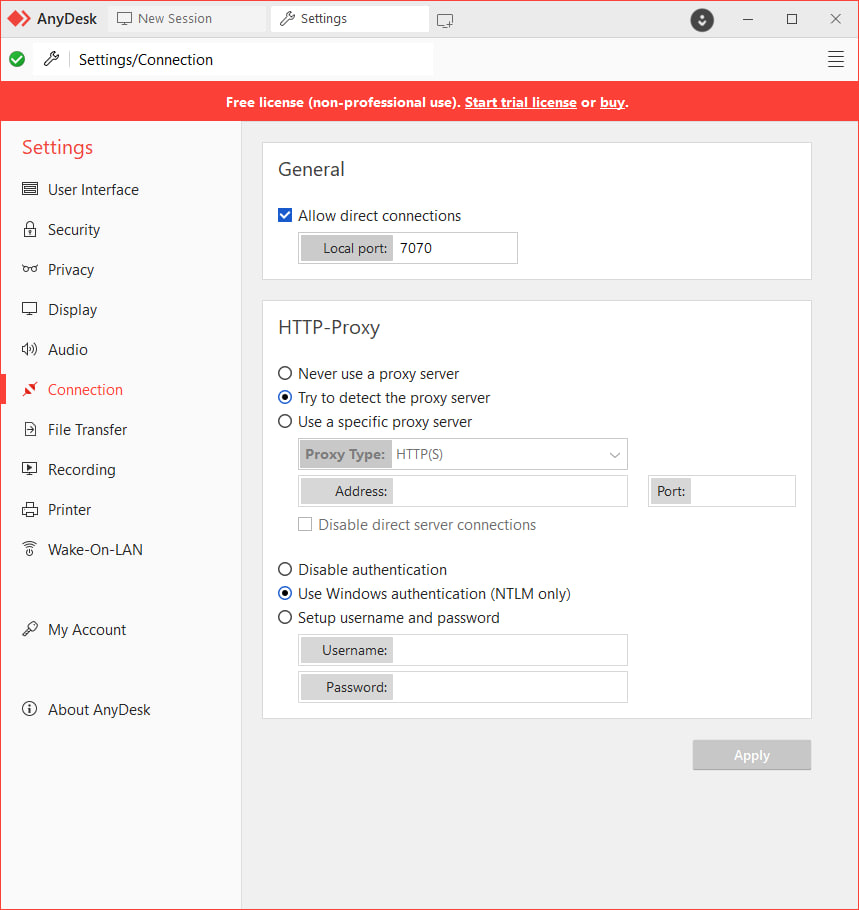The width and height of the screenshot is (859, 910).
Task: Click the wrench icon beside Settings/Connection
Action: click(51, 60)
